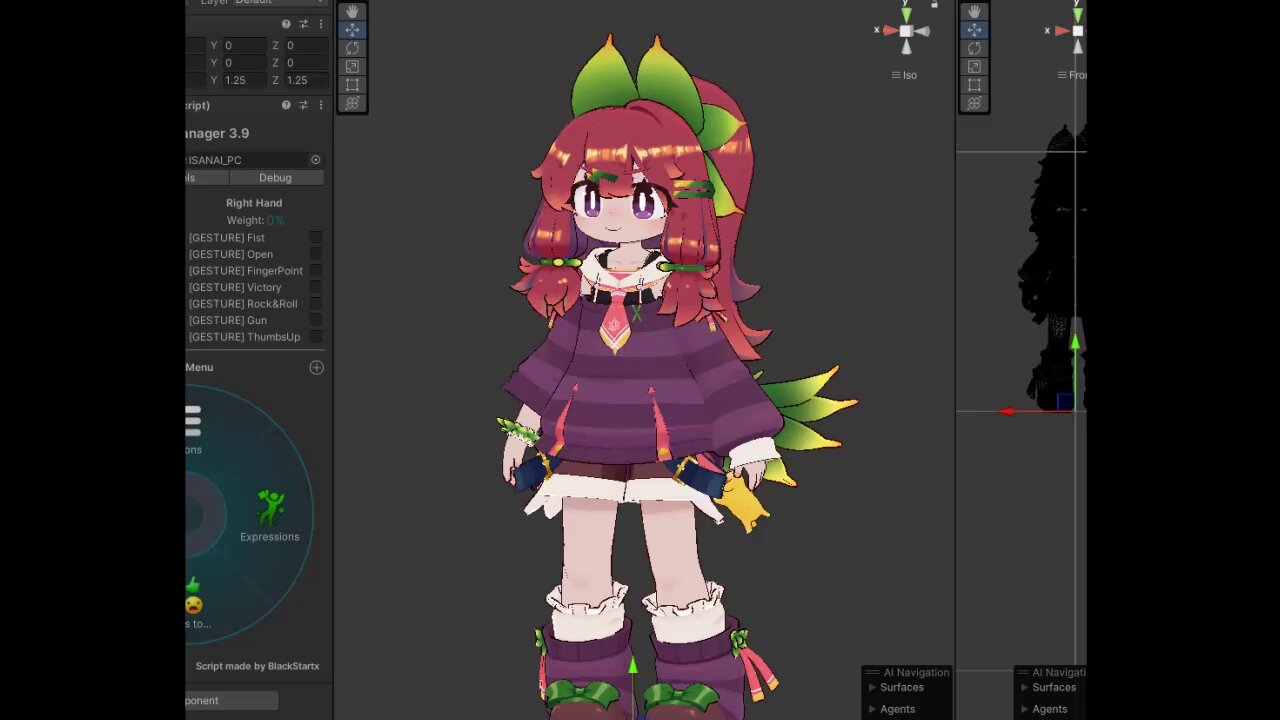The width and height of the screenshot is (1280, 720).
Task: Open presets for the script component
Action: click(x=303, y=105)
